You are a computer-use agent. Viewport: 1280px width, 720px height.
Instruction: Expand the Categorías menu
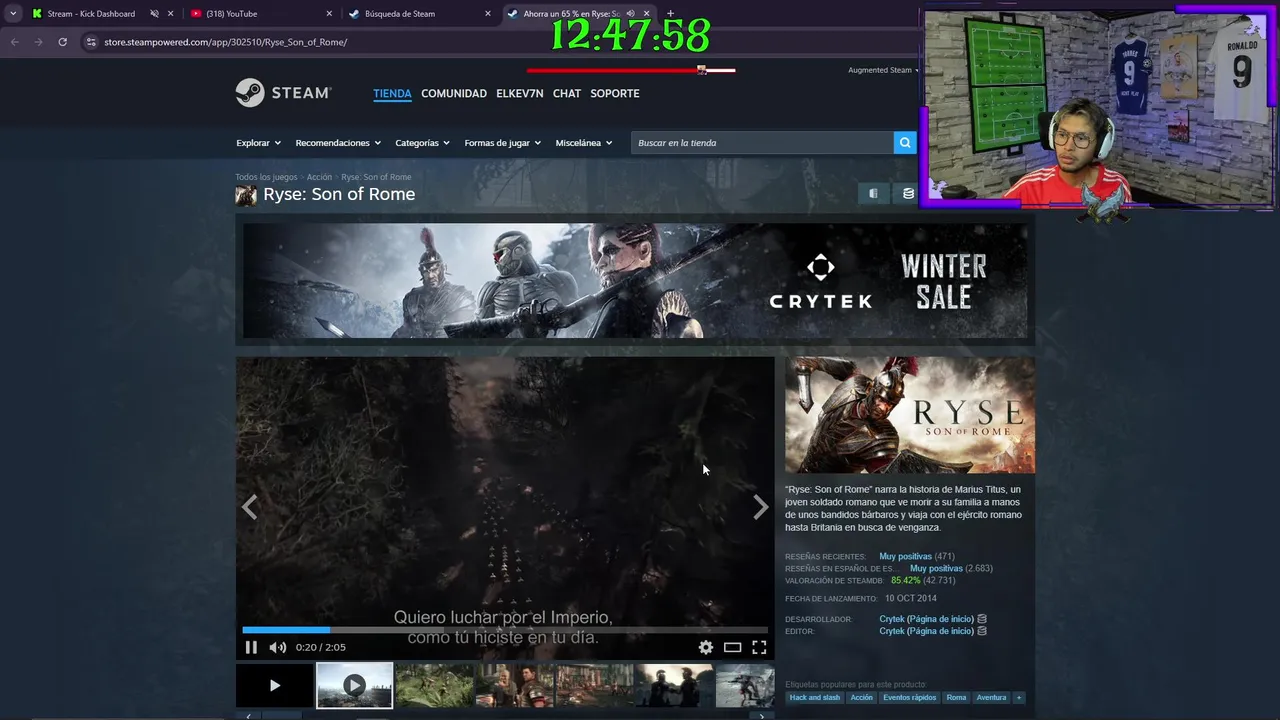[422, 143]
